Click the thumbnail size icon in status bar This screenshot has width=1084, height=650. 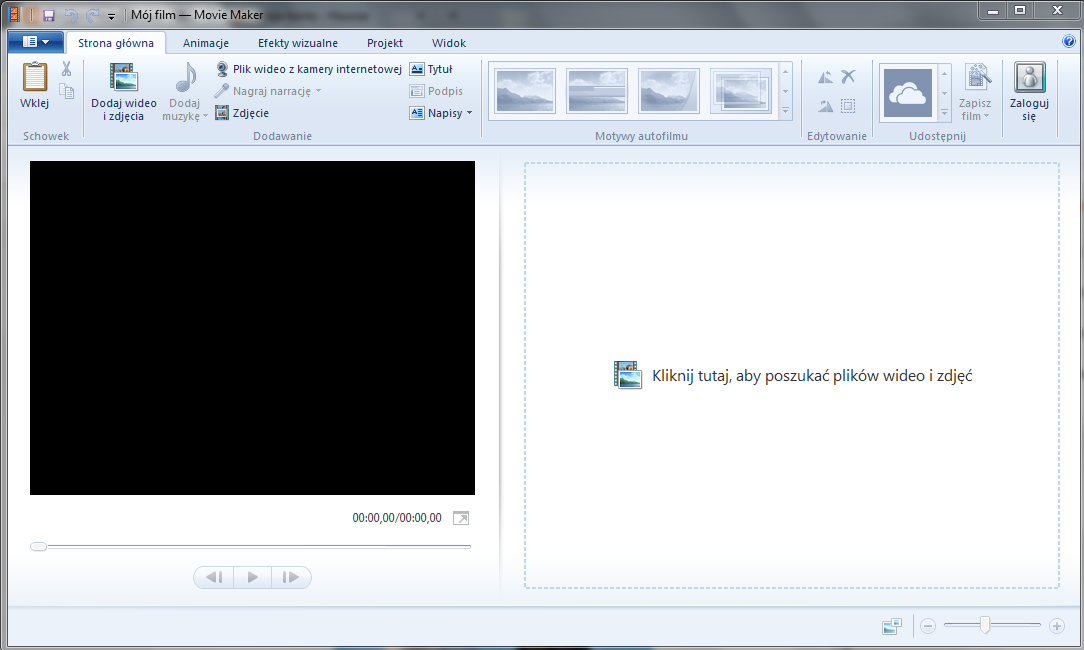pyautogui.click(x=892, y=626)
